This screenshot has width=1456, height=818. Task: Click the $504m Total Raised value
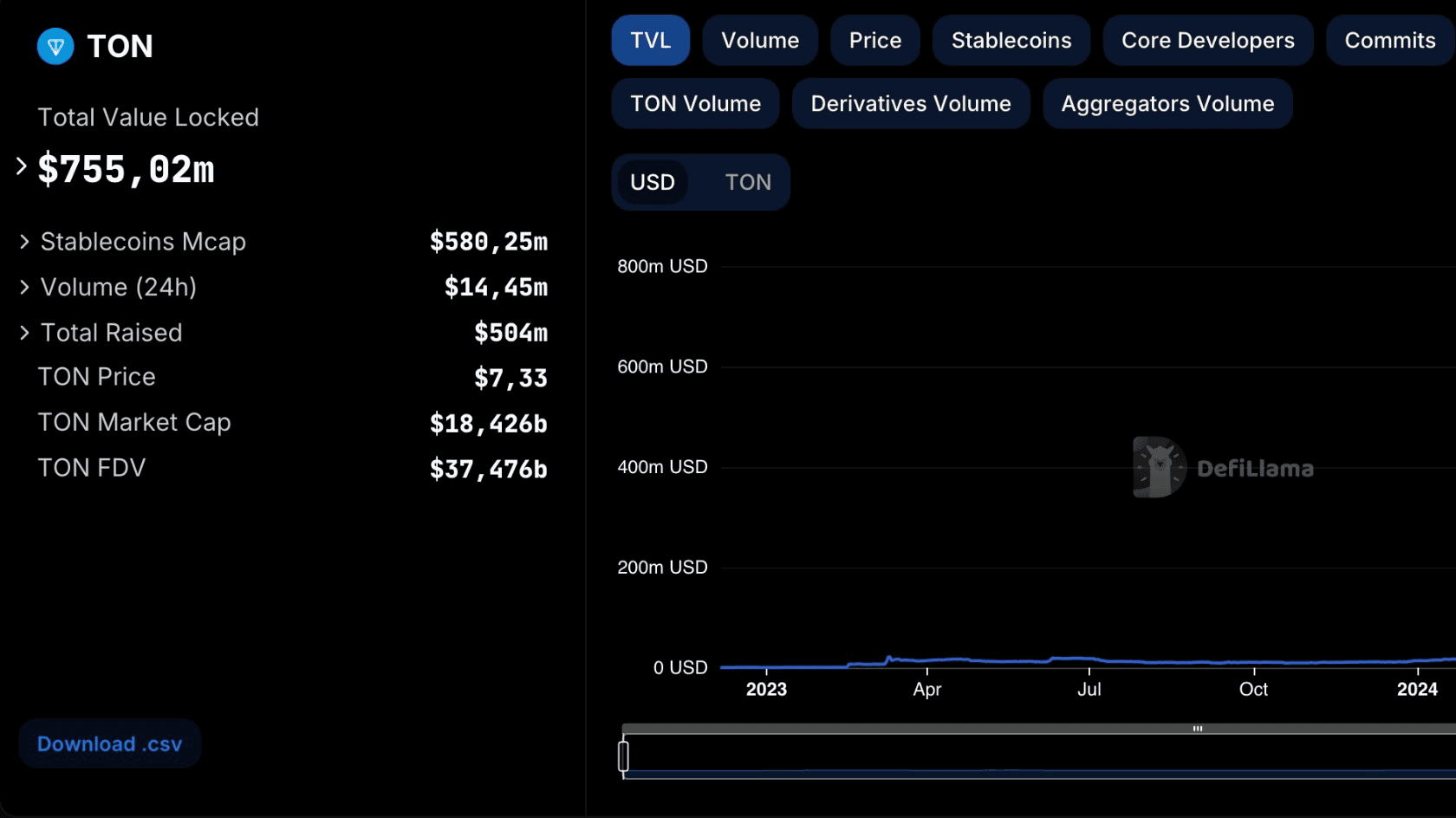pyautogui.click(x=510, y=333)
